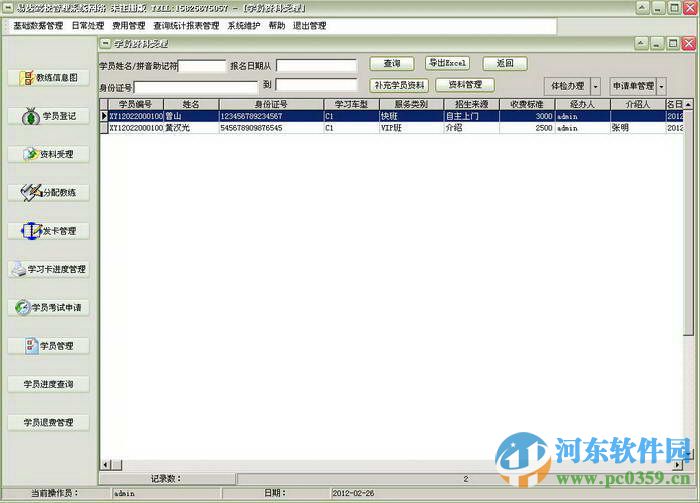Select the 曾山 name cell
This screenshot has width=700, height=503.
pyautogui.click(x=191, y=116)
